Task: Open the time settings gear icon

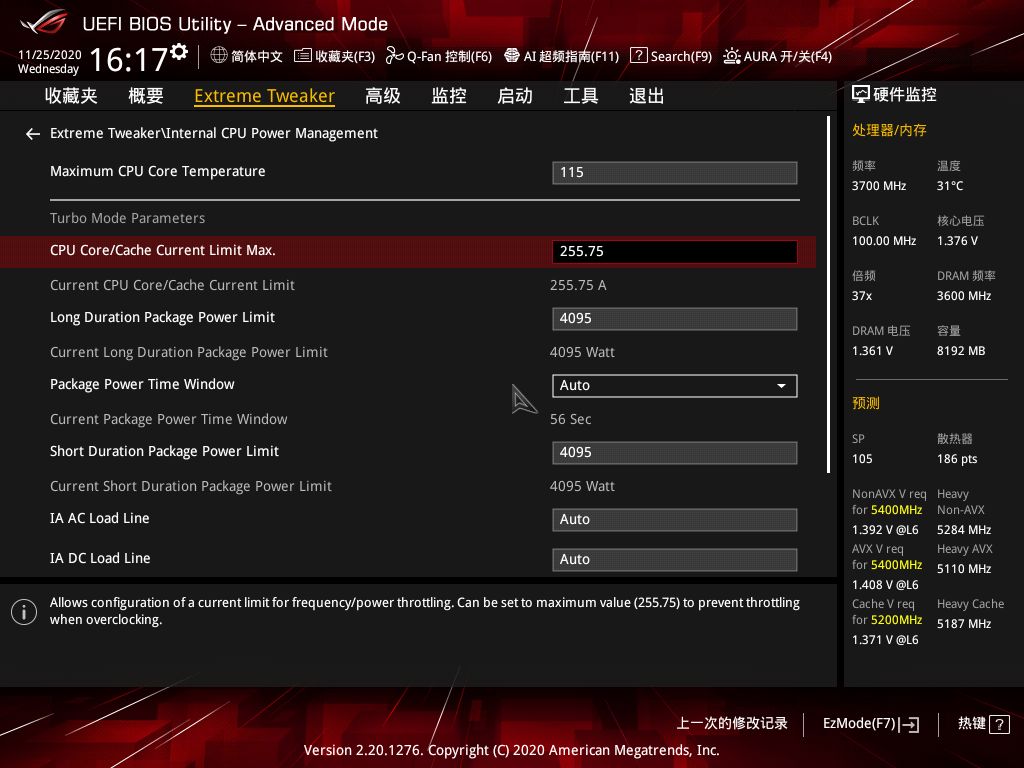Action: [180, 52]
